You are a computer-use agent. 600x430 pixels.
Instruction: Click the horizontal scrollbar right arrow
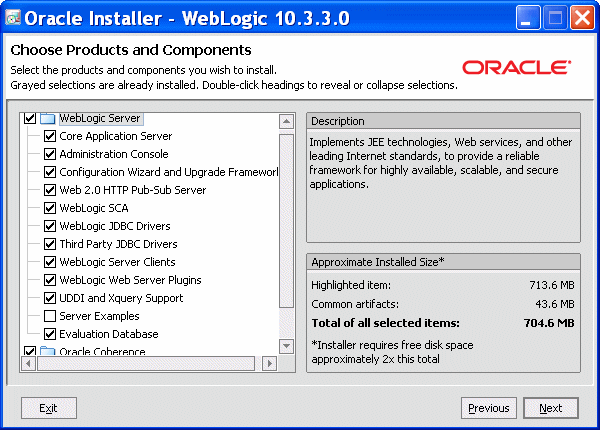(x=269, y=363)
